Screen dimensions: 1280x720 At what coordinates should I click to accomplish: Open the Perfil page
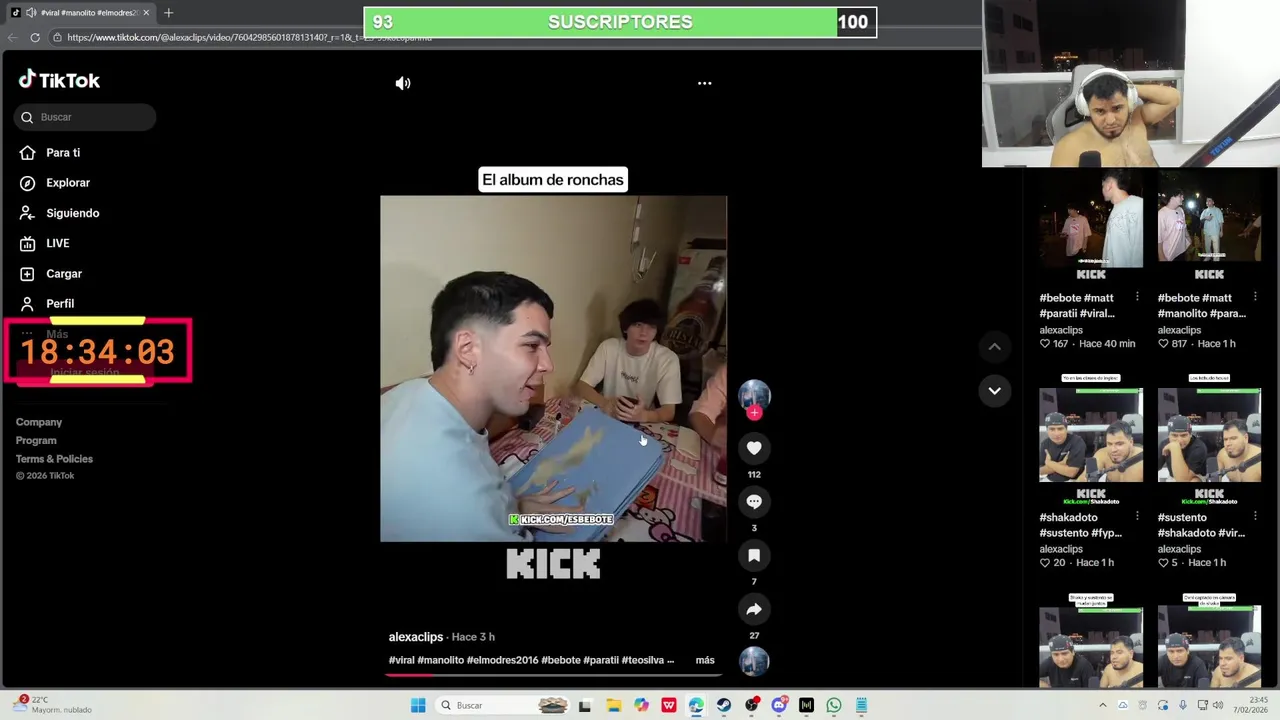pyautogui.click(x=47, y=304)
